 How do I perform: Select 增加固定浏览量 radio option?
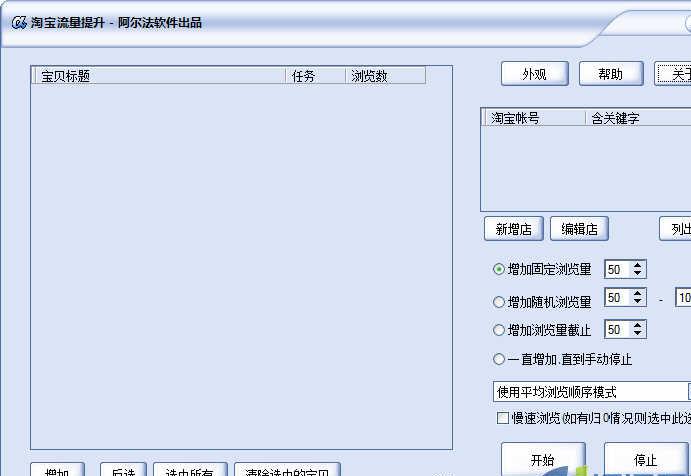coord(498,269)
